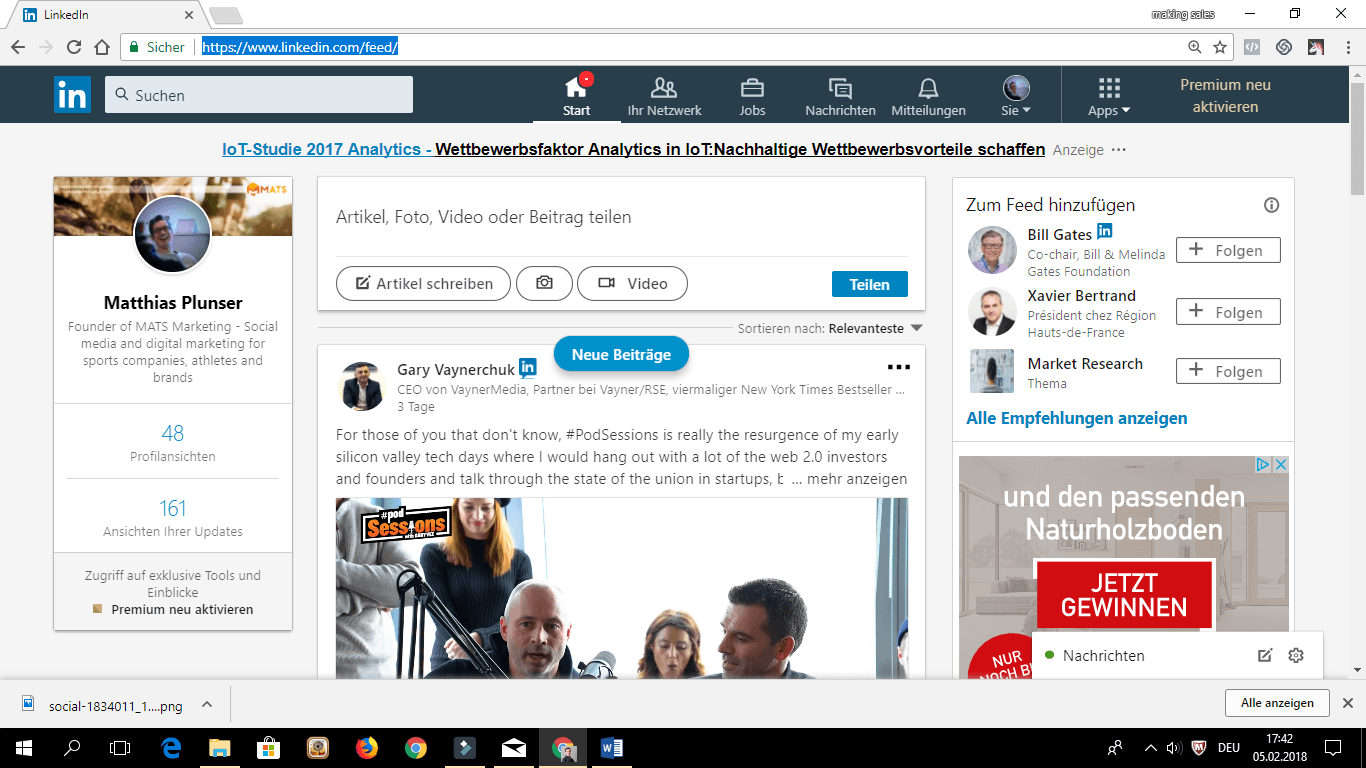Screen dimensions: 1366x768
Task: Click Premium neu aktivieren in header
Action: [x=1225, y=96]
